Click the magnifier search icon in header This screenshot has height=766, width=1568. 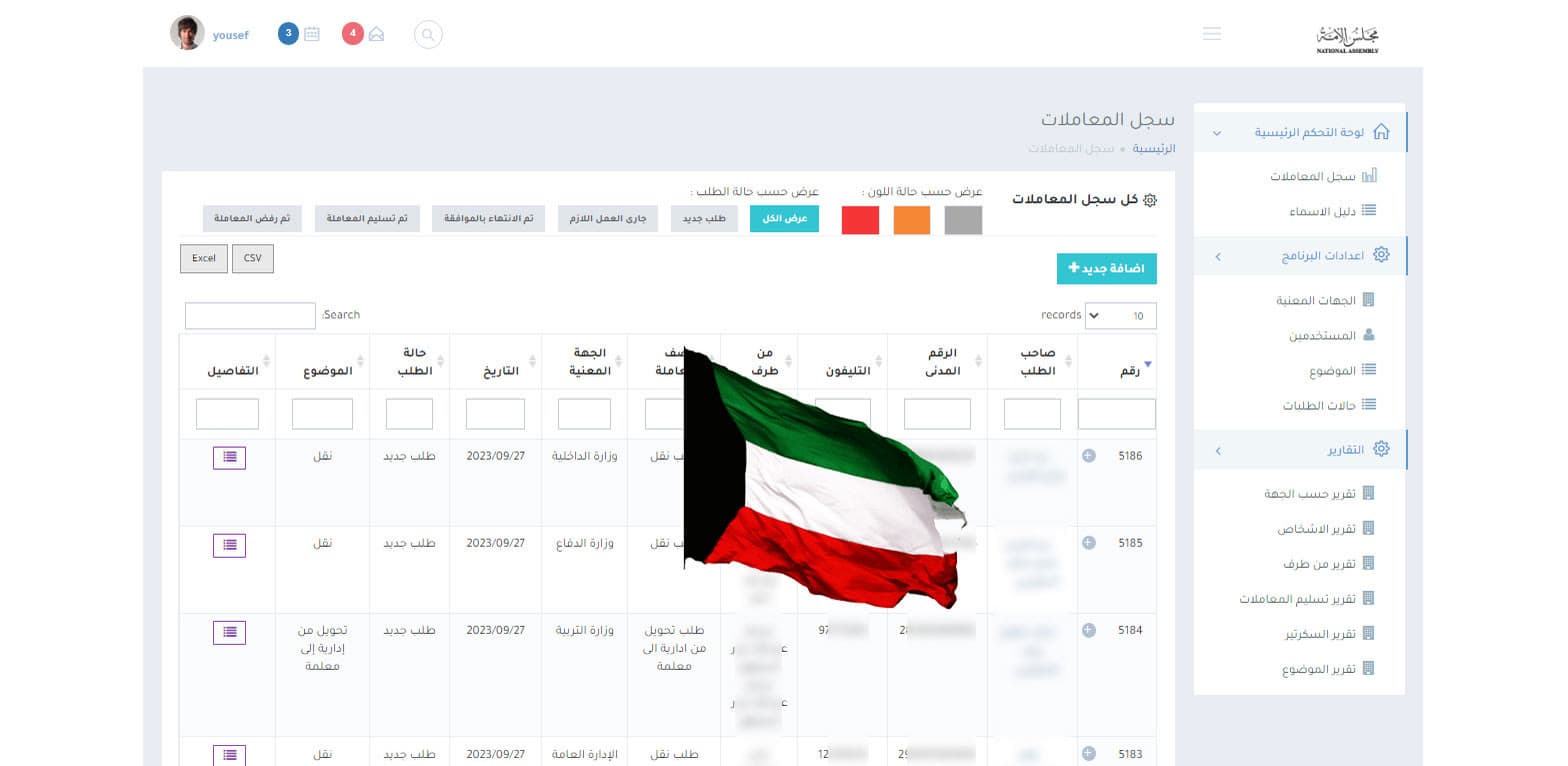(x=428, y=35)
